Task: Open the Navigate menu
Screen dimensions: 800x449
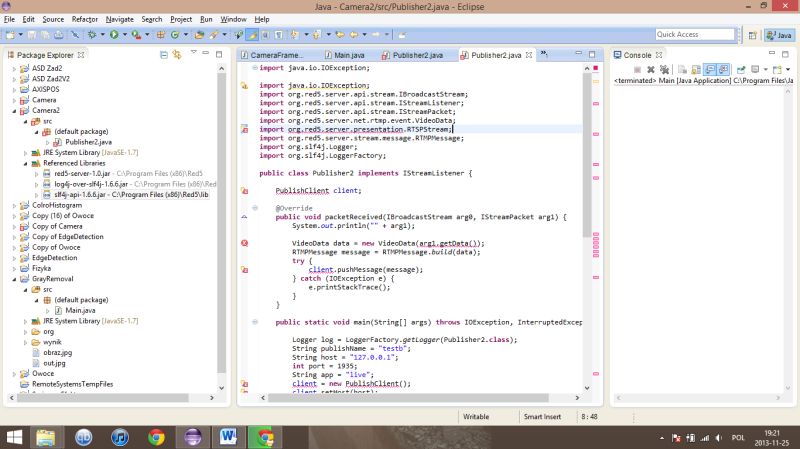Action: [119, 19]
